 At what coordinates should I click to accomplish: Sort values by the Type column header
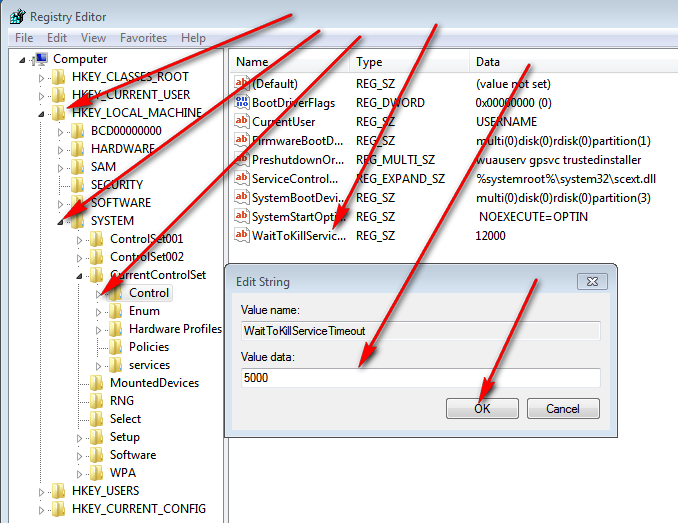(409, 62)
